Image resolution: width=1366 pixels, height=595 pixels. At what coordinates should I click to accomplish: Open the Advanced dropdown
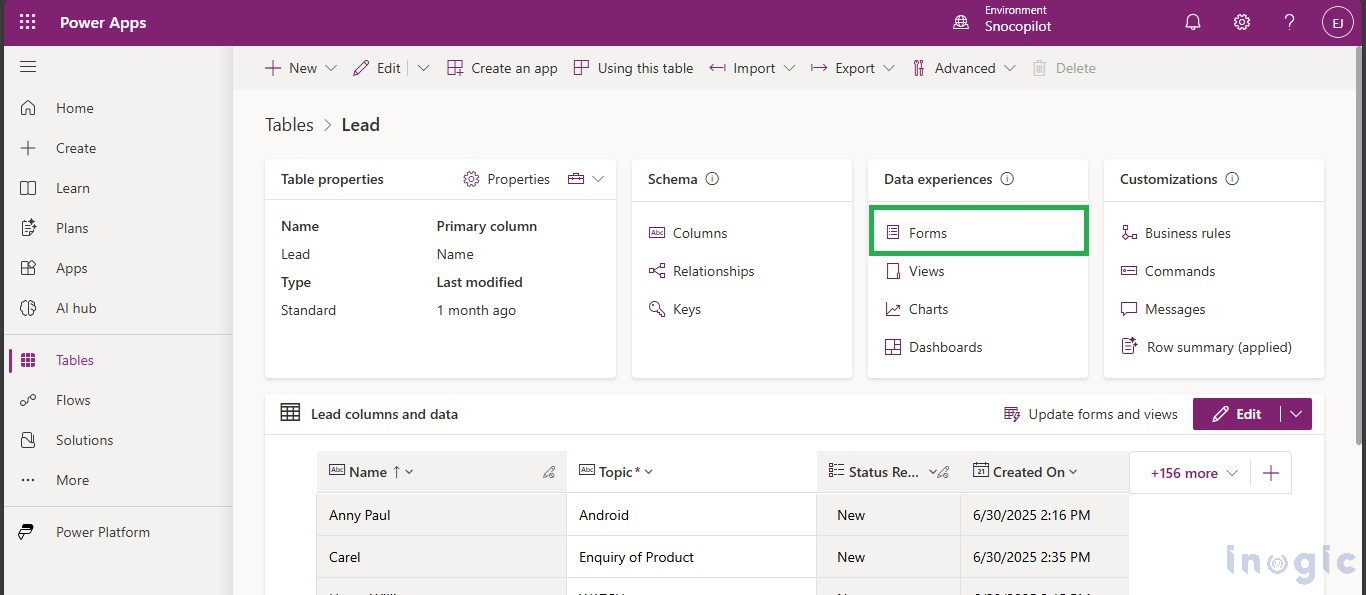click(964, 68)
